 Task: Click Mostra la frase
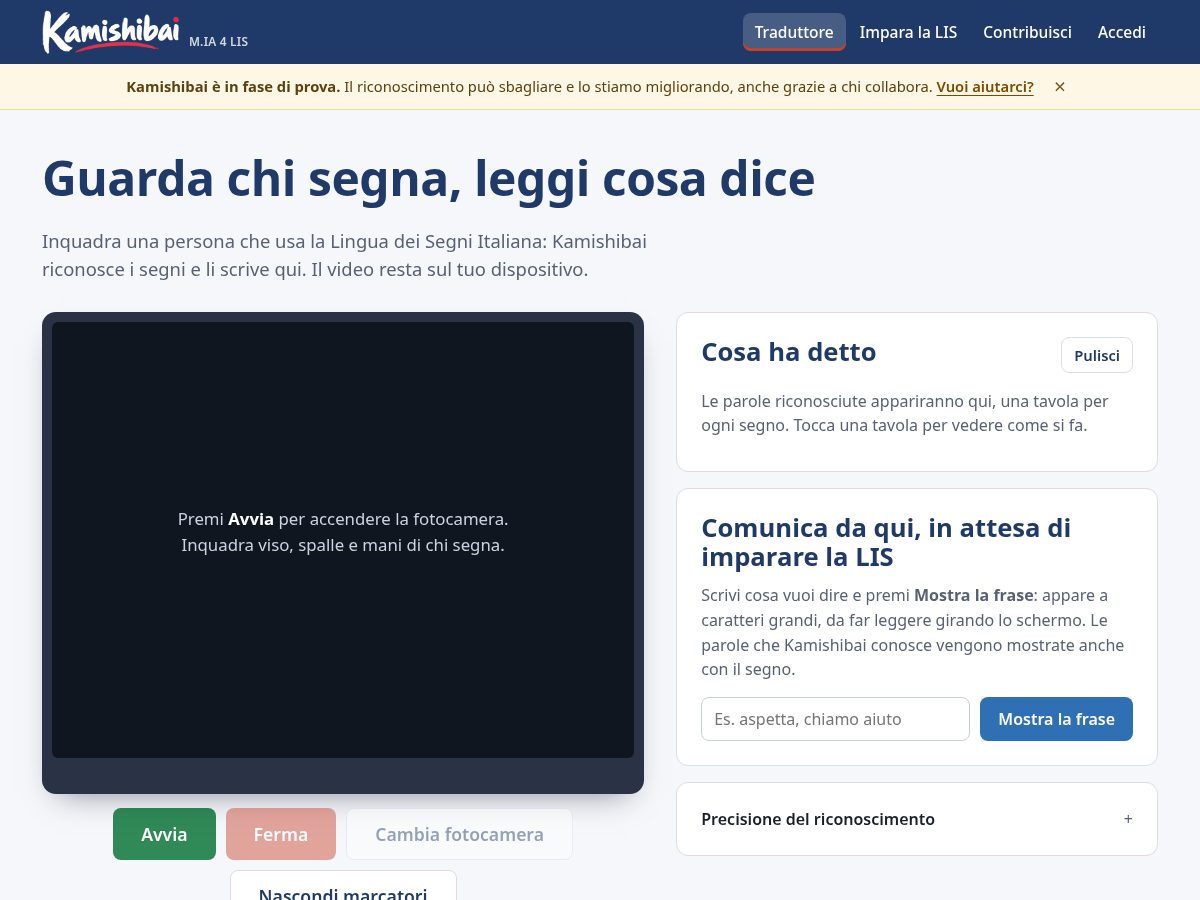[1056, 719]
